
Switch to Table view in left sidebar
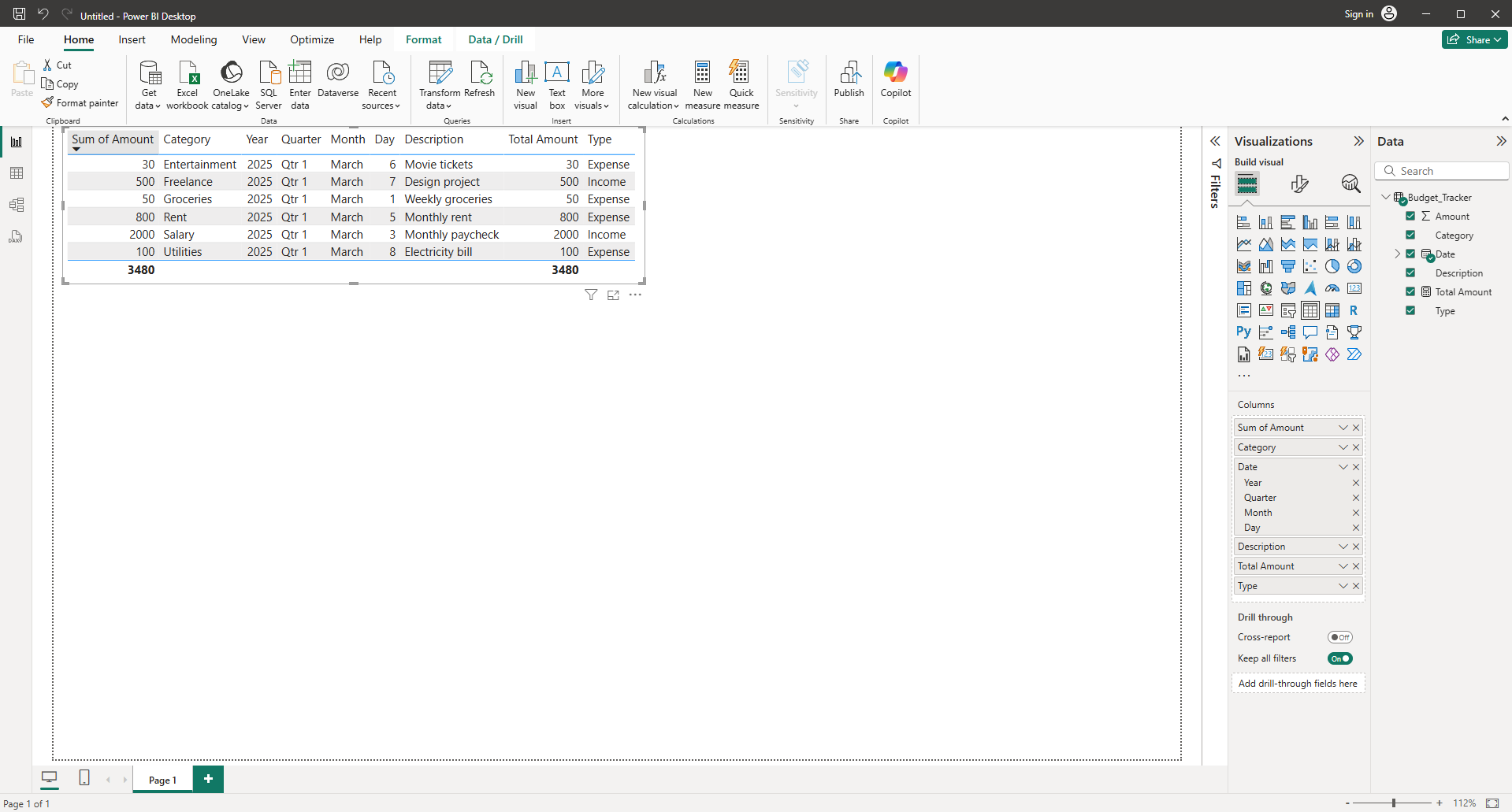(x=17, y=173)
